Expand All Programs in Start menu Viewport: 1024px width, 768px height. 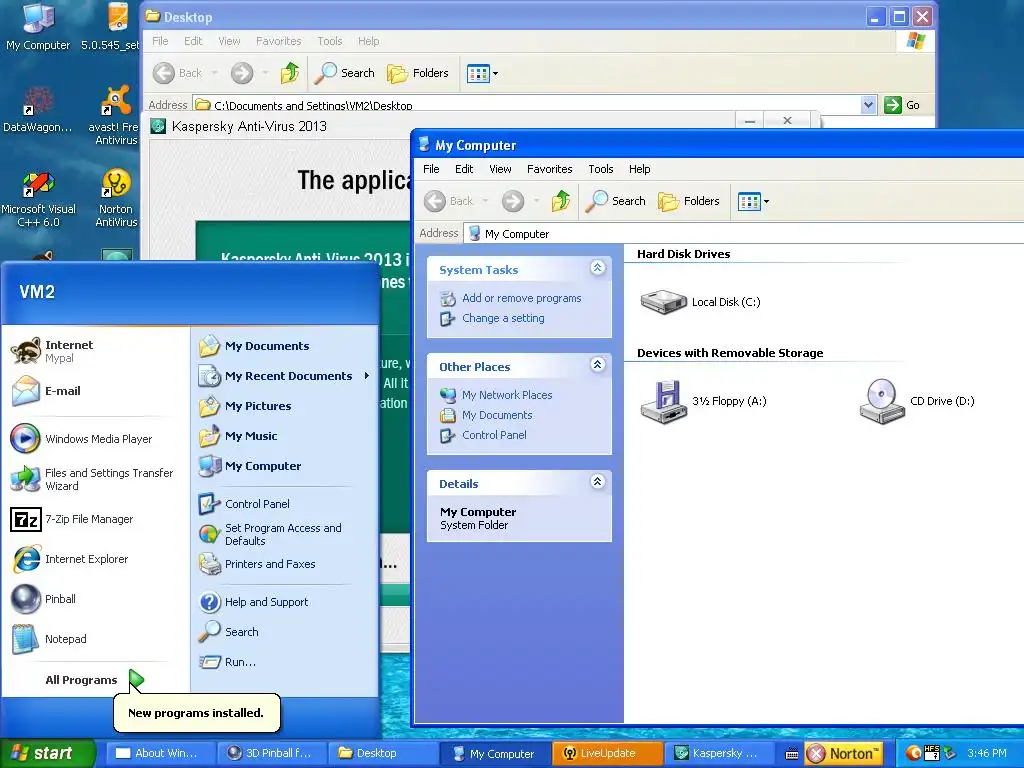click(94, 680)
